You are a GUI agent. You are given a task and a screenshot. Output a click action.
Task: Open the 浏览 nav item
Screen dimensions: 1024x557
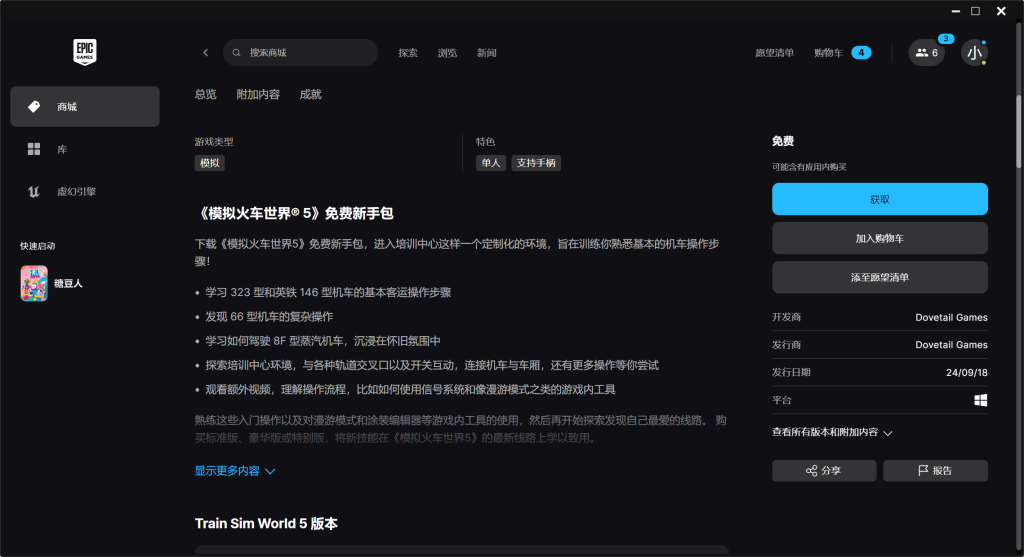pos(447,53)
